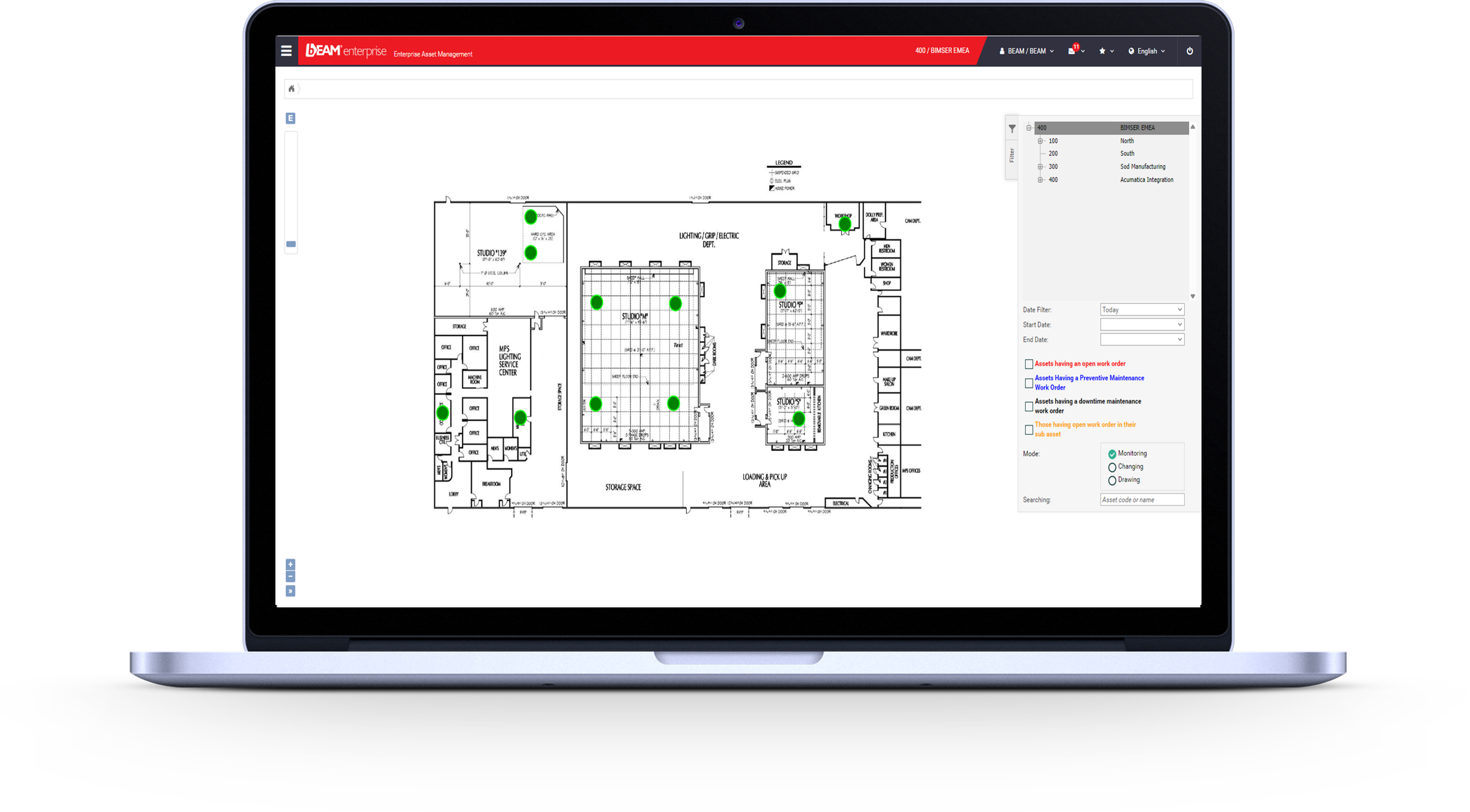Expand the 300 Sod Manufacturing node
The width and height of the screenshot is (1470, 812).
[x=1040, y=167]
